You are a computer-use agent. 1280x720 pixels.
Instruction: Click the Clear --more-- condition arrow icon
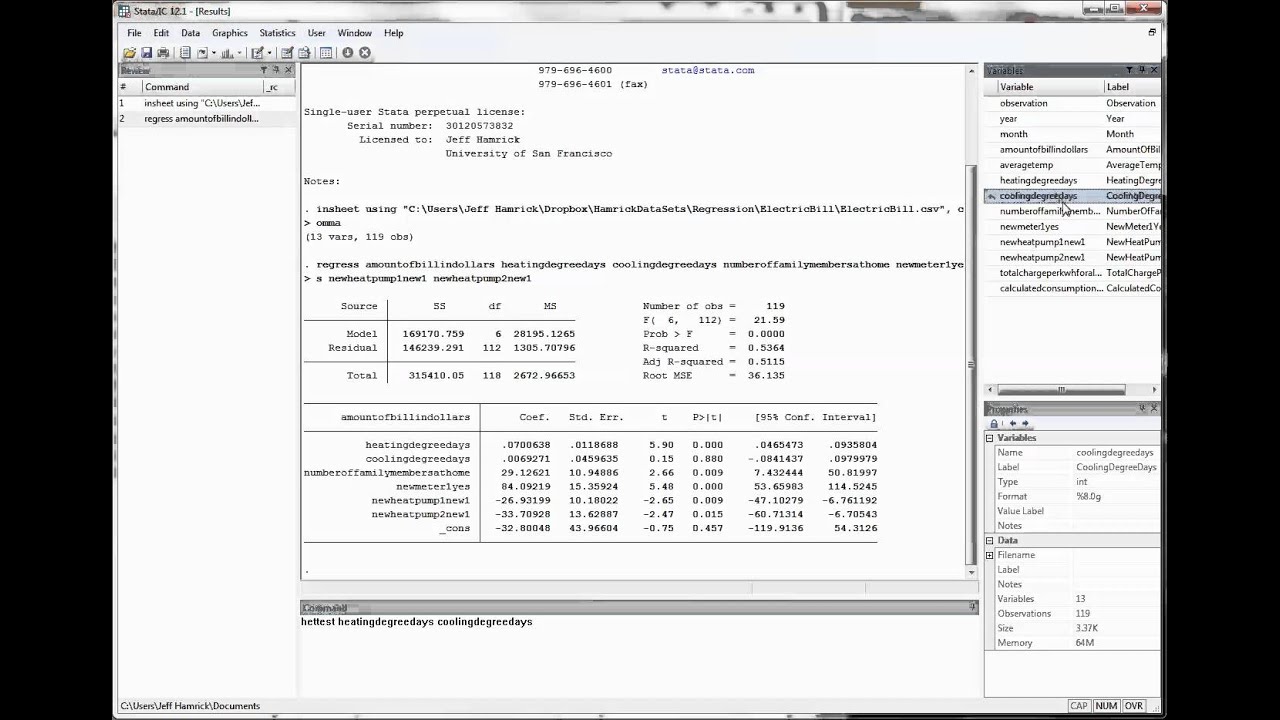pyautogui.click(x=348, y=53)
